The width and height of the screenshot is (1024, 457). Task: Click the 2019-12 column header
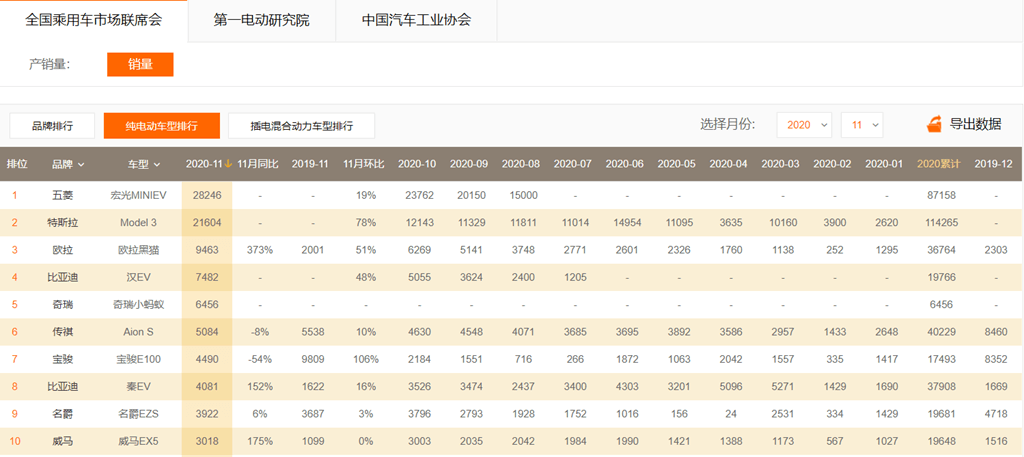coord(993,164)
